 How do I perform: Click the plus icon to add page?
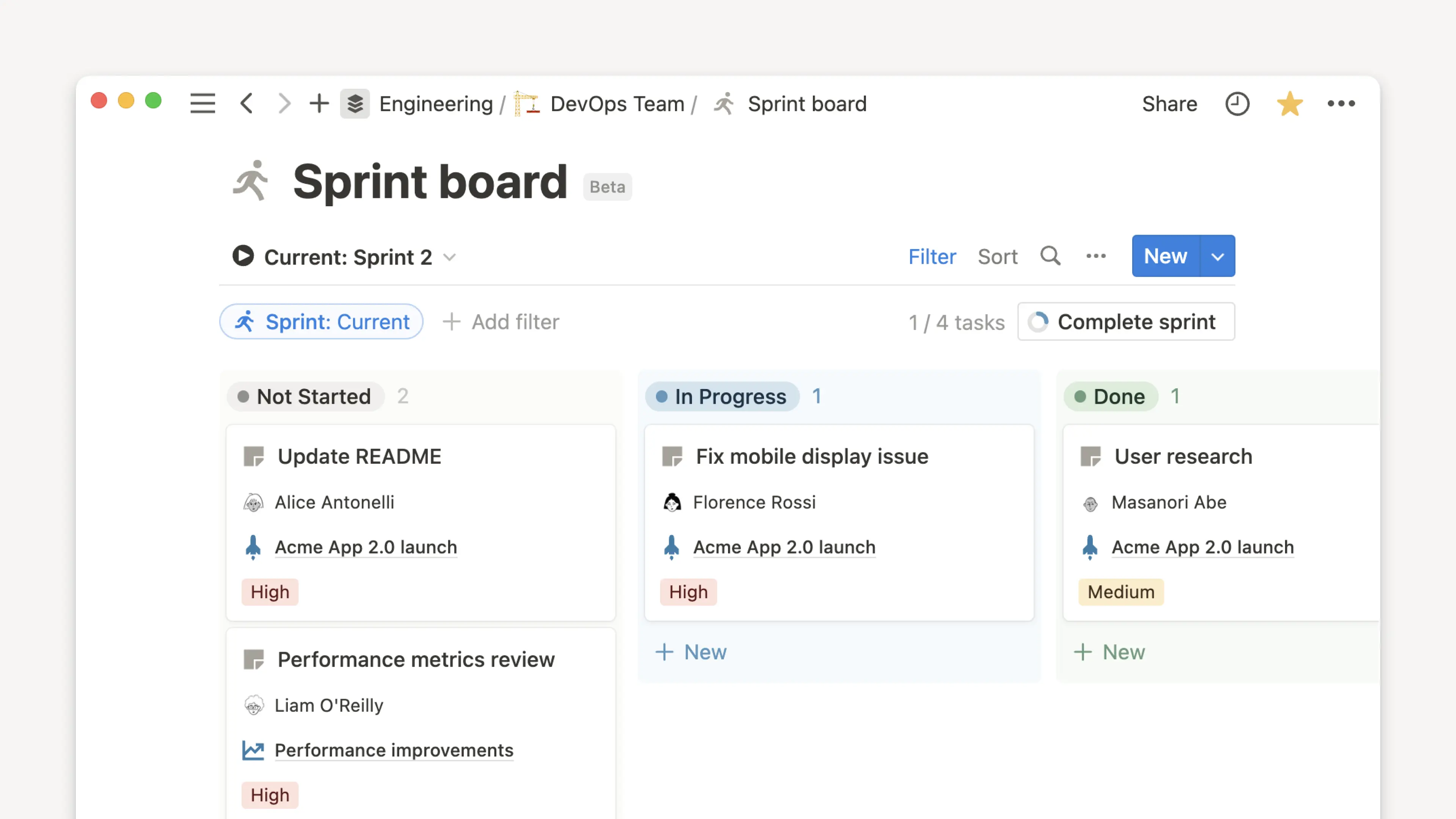(319, 104)
